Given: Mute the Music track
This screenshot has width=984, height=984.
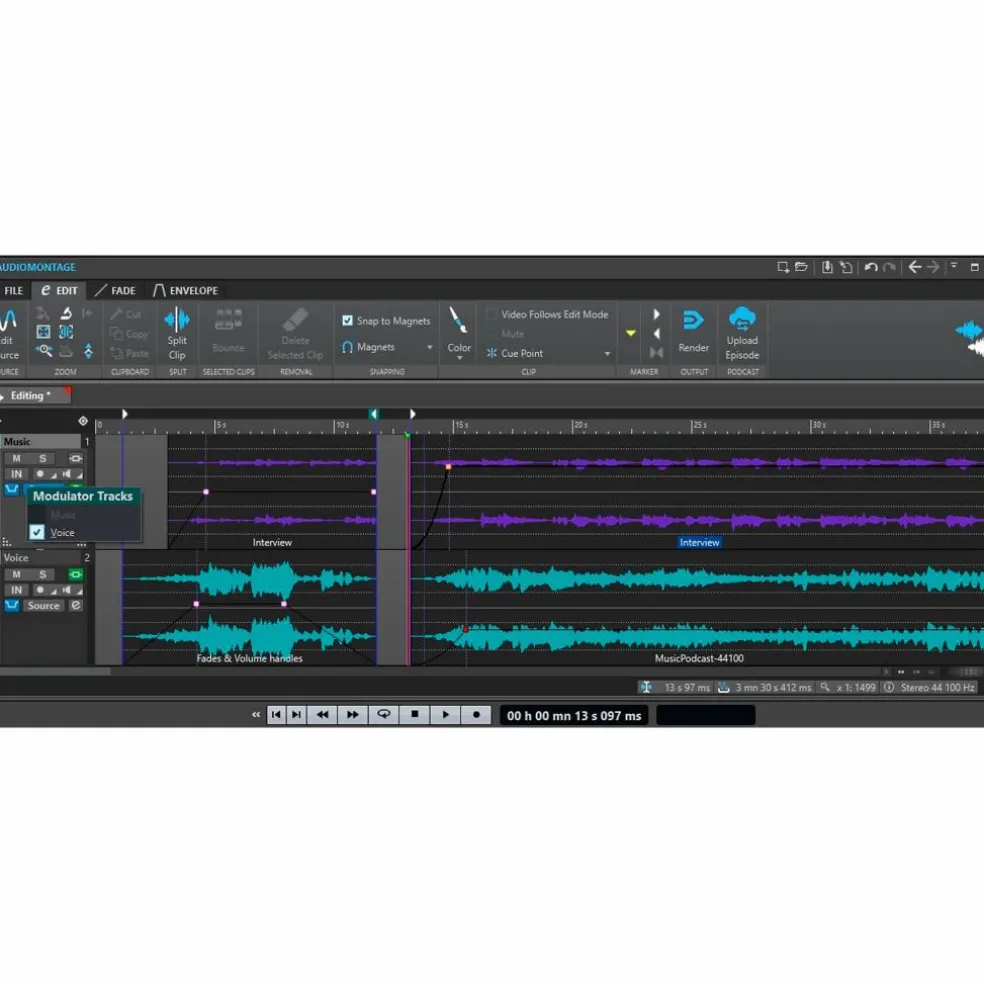Looking at the screenshot, I should coord(17,458).
